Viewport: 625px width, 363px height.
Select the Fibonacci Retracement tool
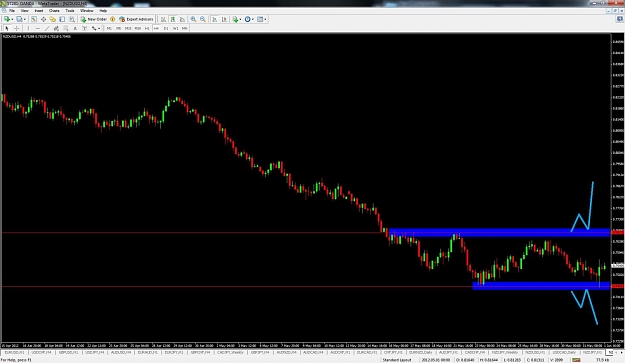pyautogui.click(x=66, y=28)
